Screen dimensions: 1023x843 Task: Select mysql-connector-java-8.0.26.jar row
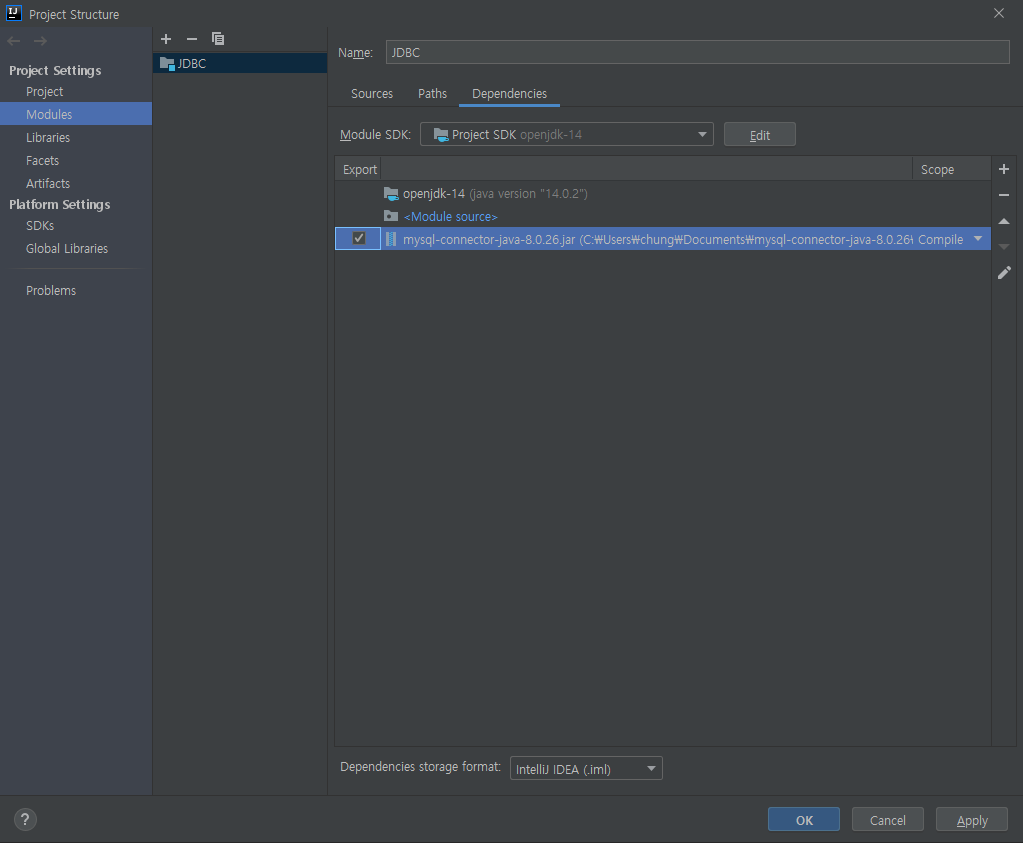663,239
